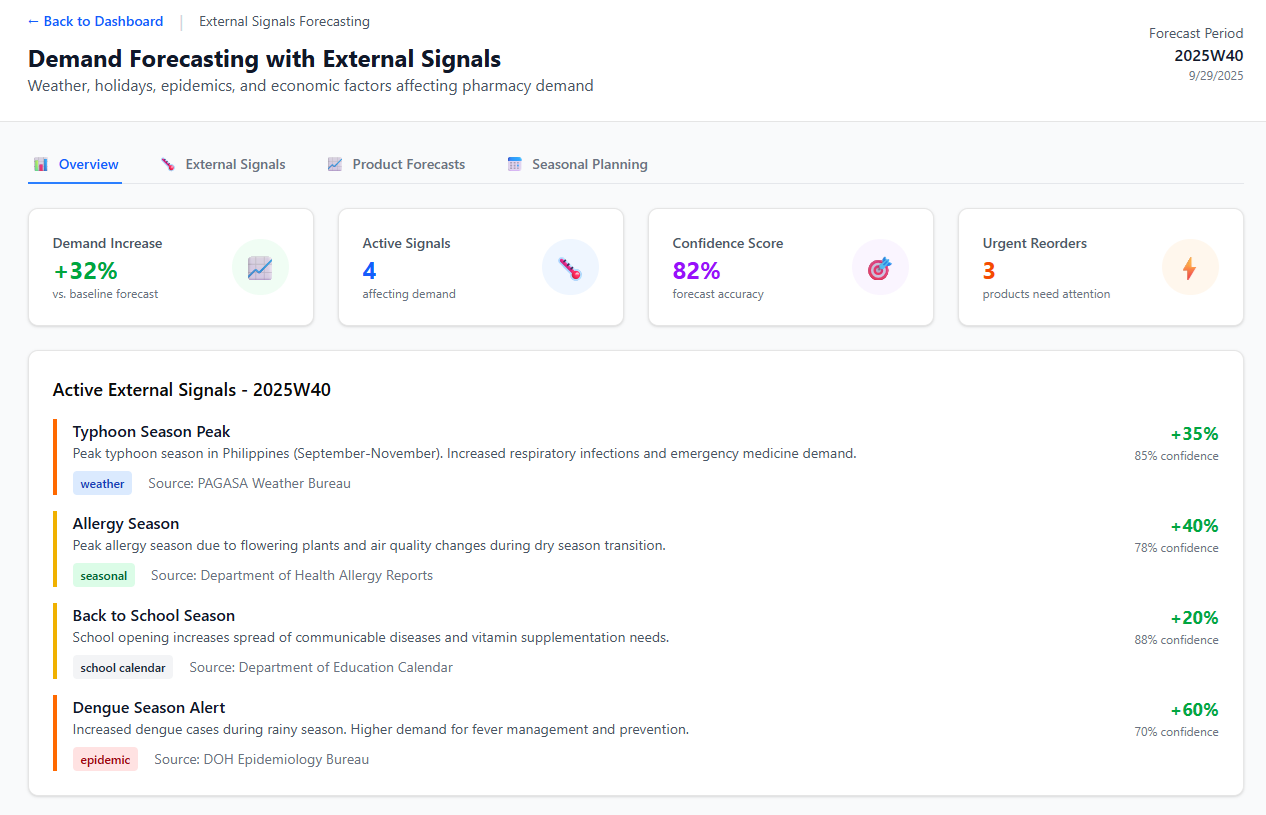Click the weather tag under Typhoon Season Peak
This screenshot has height=815, width=1266.
point(102,483)
